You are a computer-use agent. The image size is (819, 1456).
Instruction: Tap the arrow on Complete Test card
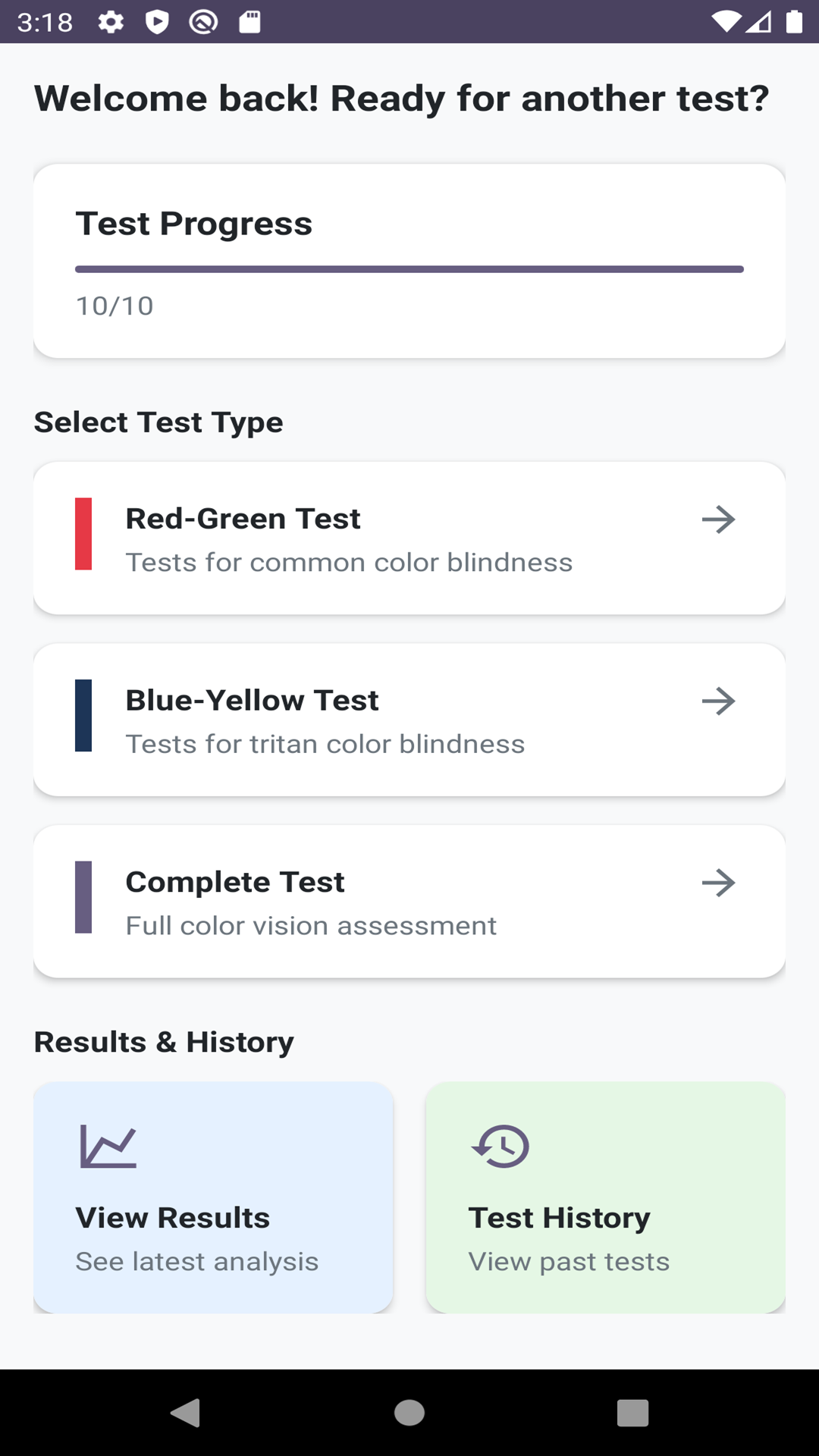click(718, 883)
